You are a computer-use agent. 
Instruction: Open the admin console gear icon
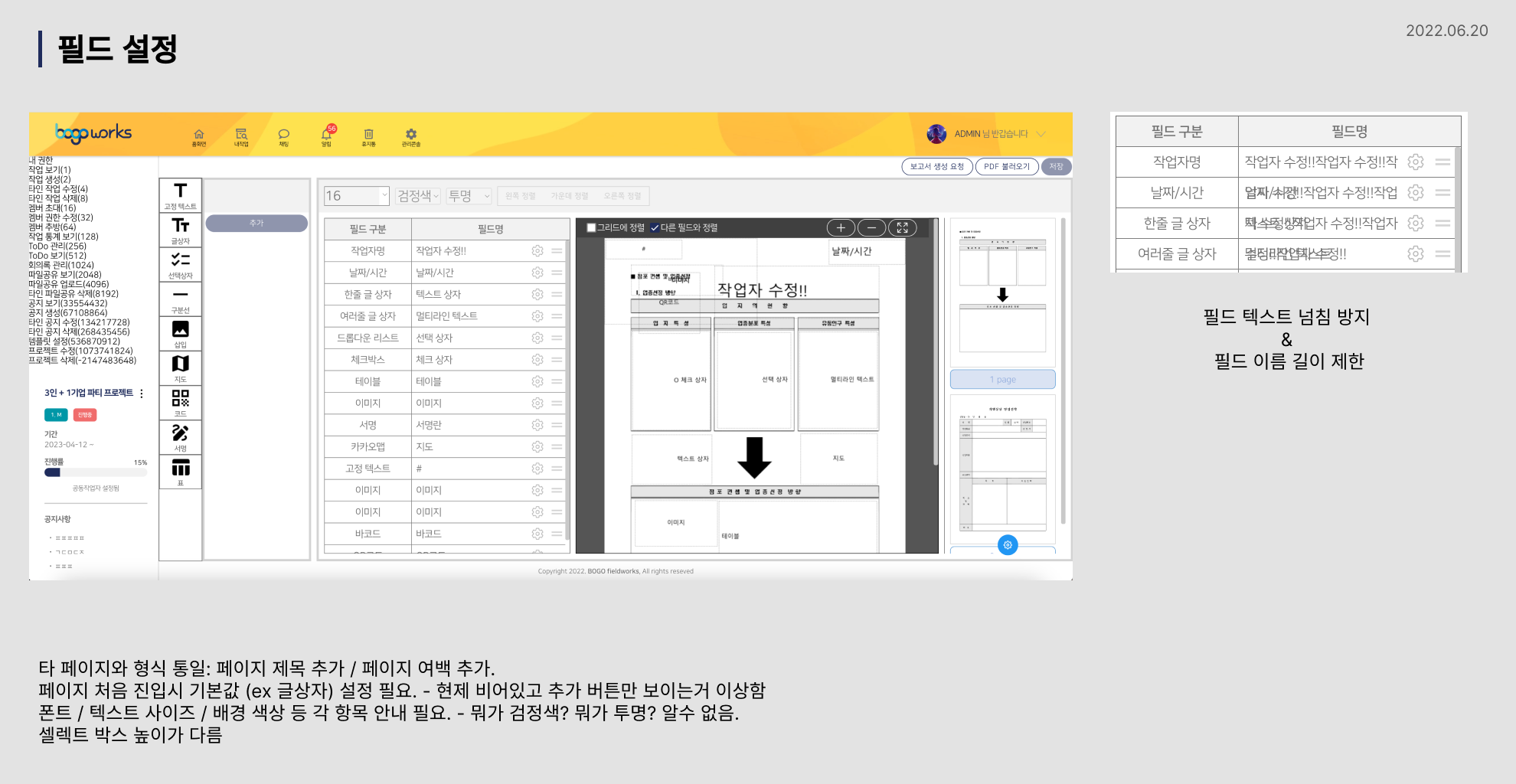click(411, 136)
